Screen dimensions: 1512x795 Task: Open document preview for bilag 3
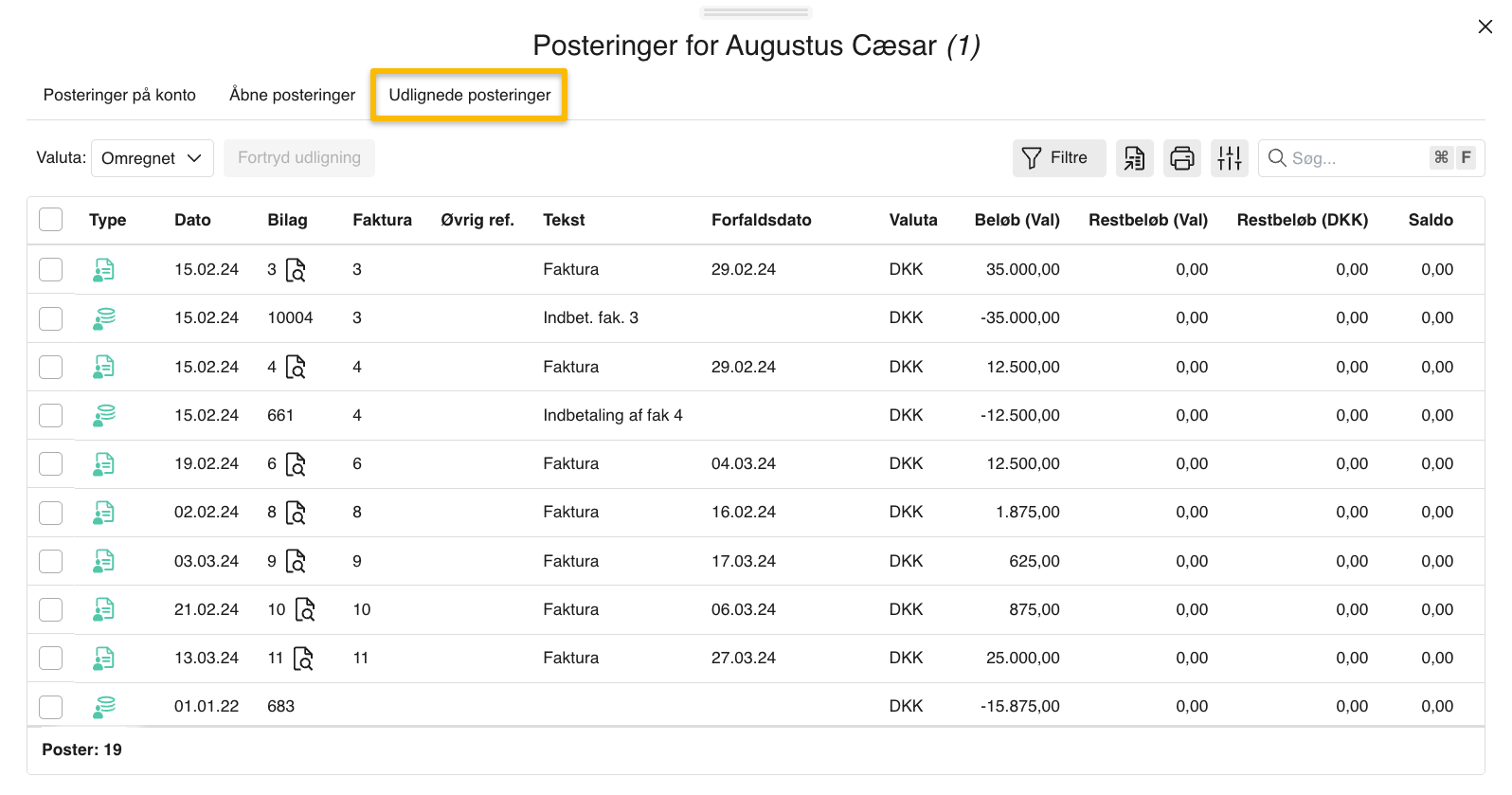296,270
